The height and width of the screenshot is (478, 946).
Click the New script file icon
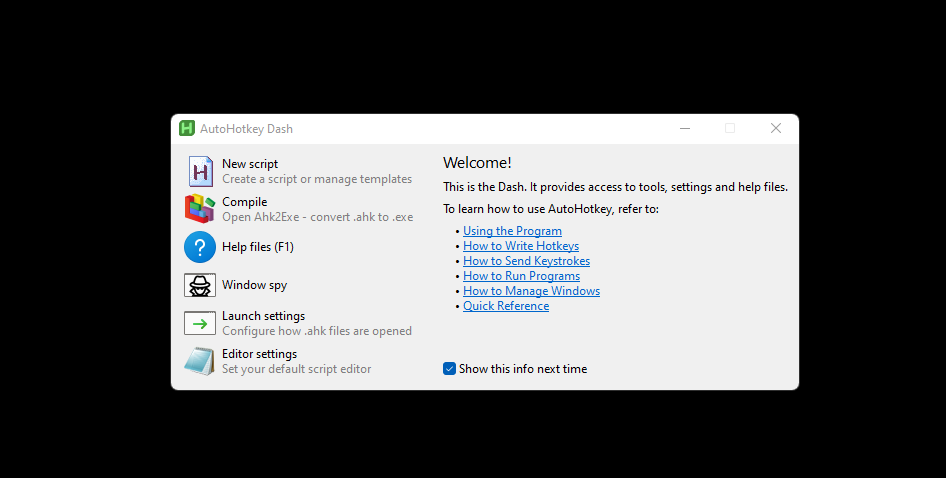pos(200,171)
